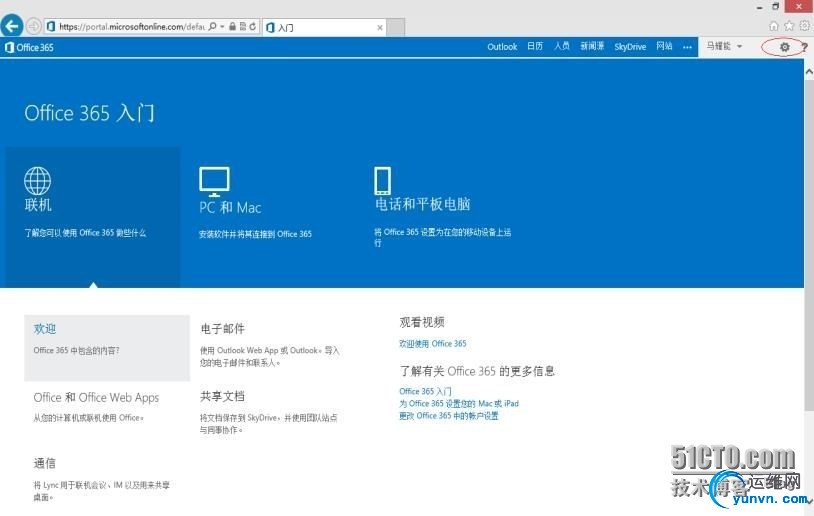Open 日历 in the navigation bar
The image size is (814, 516).
(x=535, y=46)
